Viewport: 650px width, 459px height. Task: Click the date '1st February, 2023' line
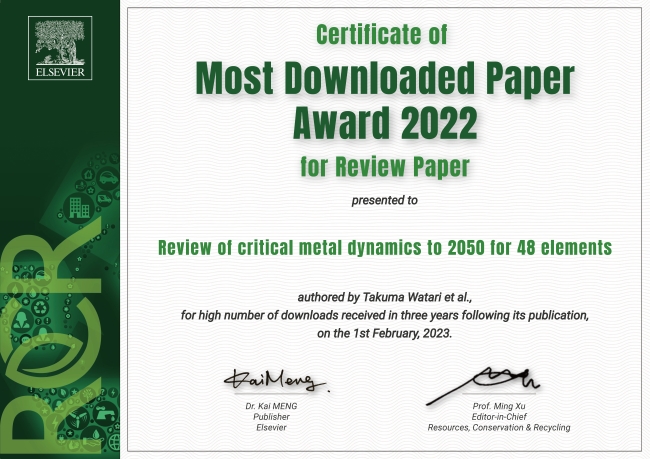[384, 333]
